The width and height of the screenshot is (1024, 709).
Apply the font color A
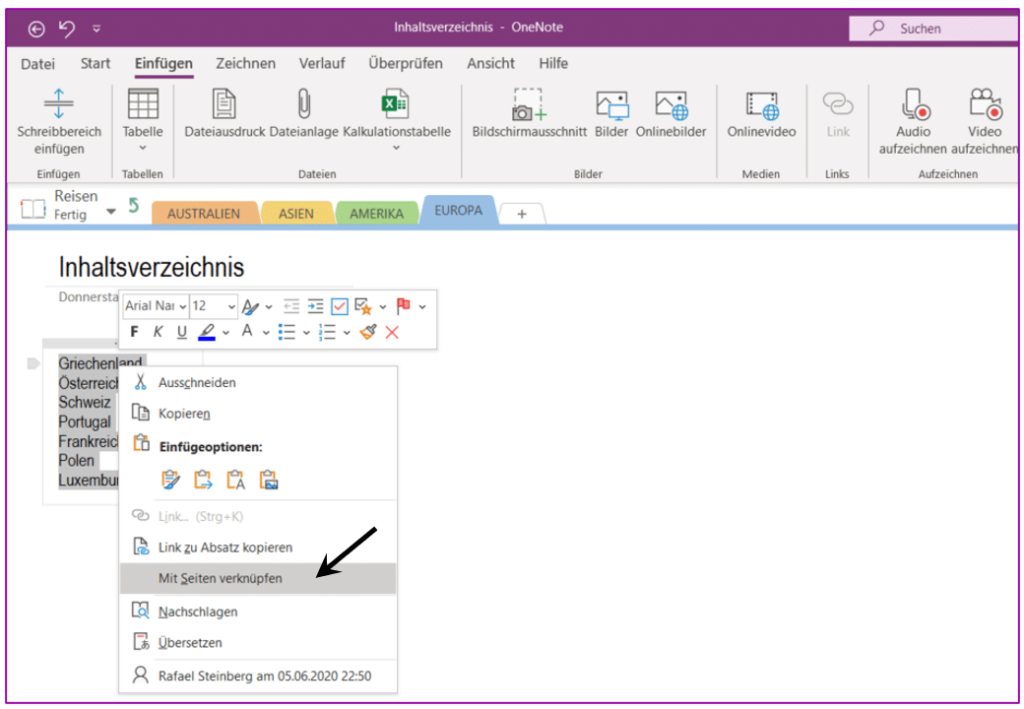247,331
